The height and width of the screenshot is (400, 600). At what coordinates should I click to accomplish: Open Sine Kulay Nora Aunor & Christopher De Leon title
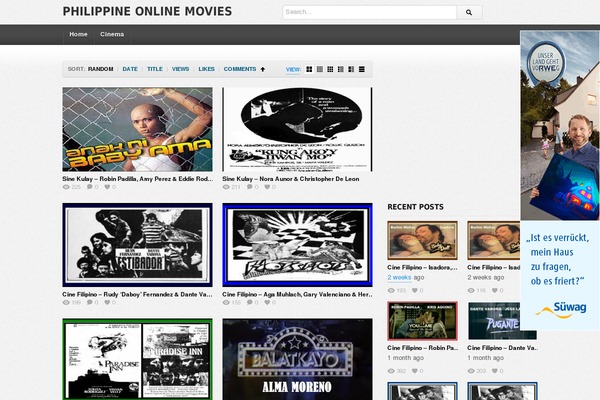(291, 179)
